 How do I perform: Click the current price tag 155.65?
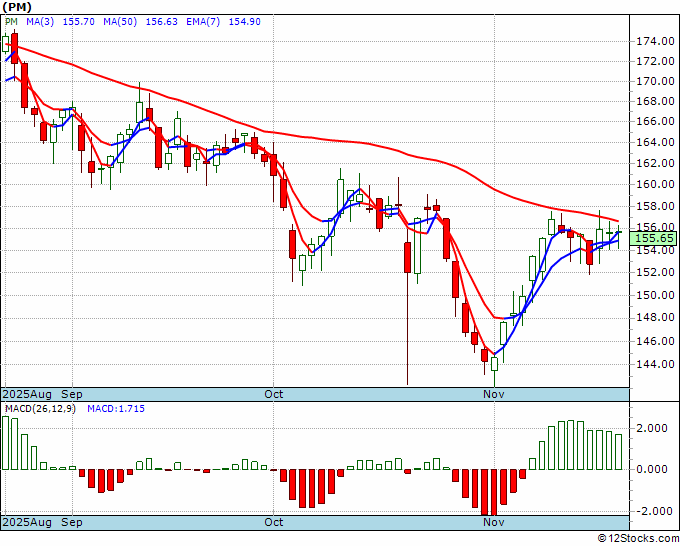pos(654,238)
